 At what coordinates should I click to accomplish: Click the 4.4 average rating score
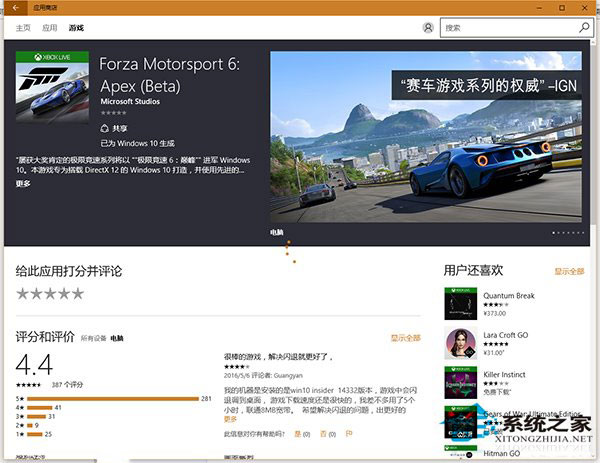34,365
